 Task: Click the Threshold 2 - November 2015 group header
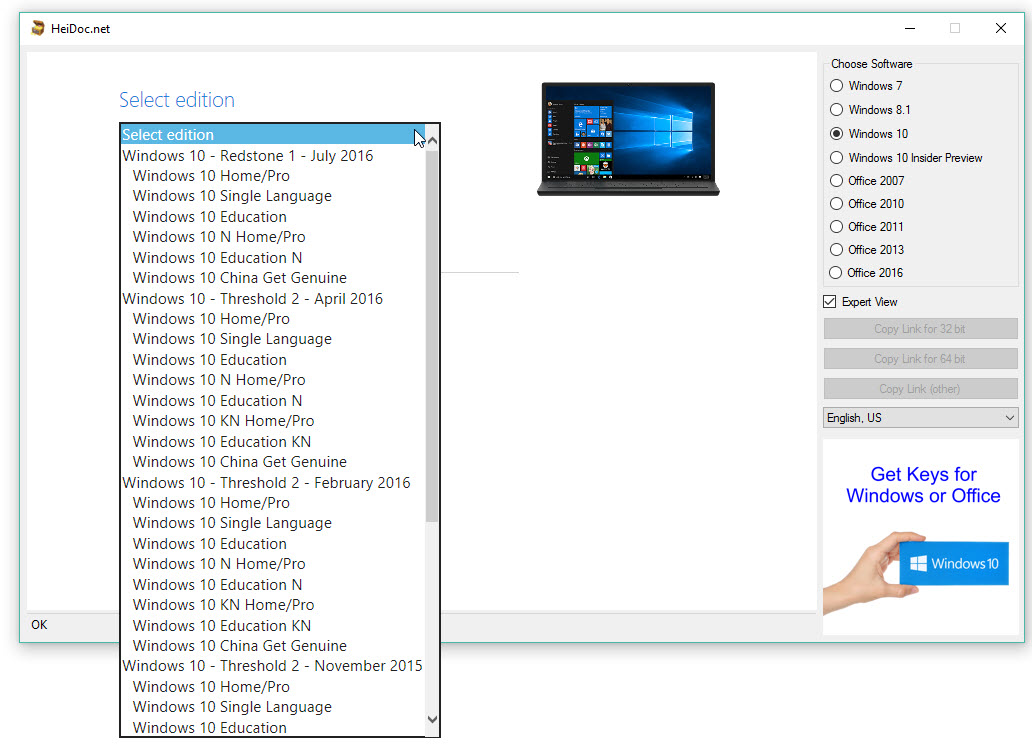272,666
